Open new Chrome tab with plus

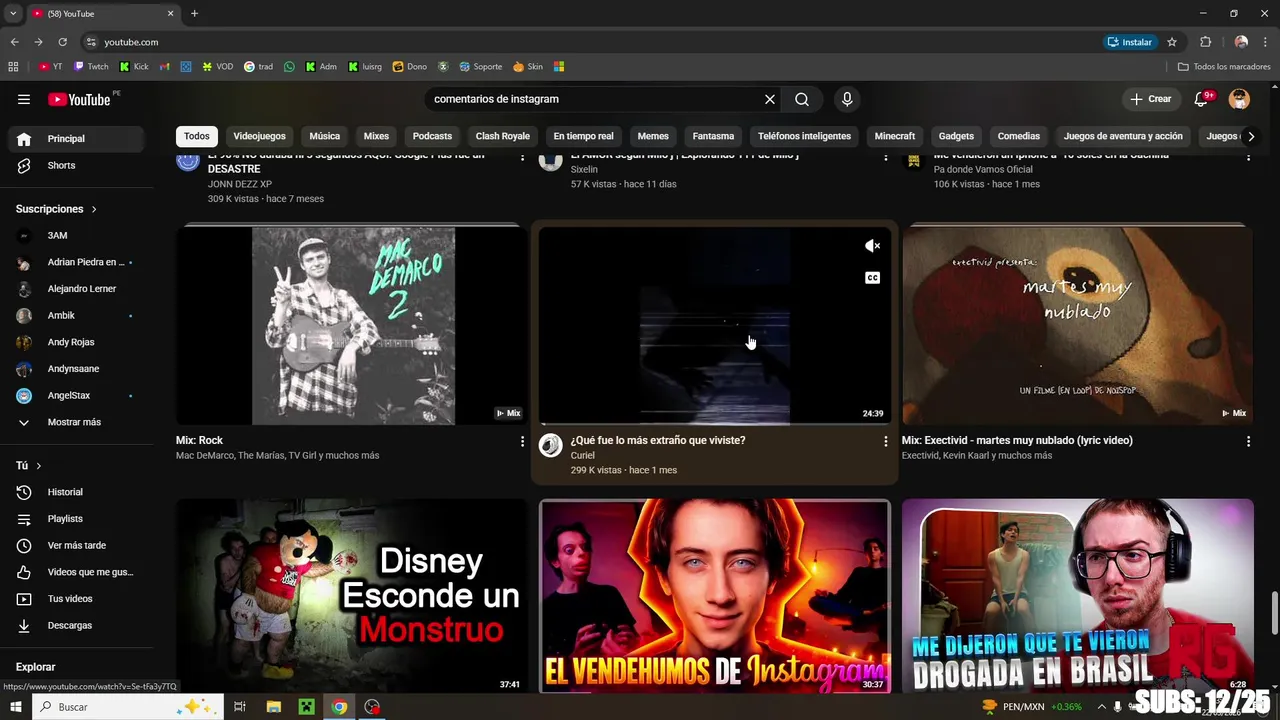click(x=194, y=14)
